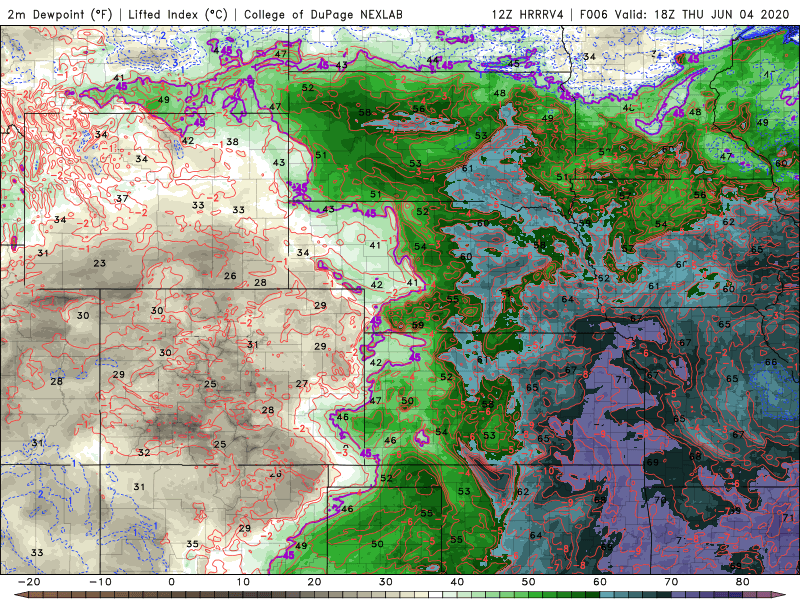
Task: Click the dewpoint value 23 on map
Action: (99, 263)
